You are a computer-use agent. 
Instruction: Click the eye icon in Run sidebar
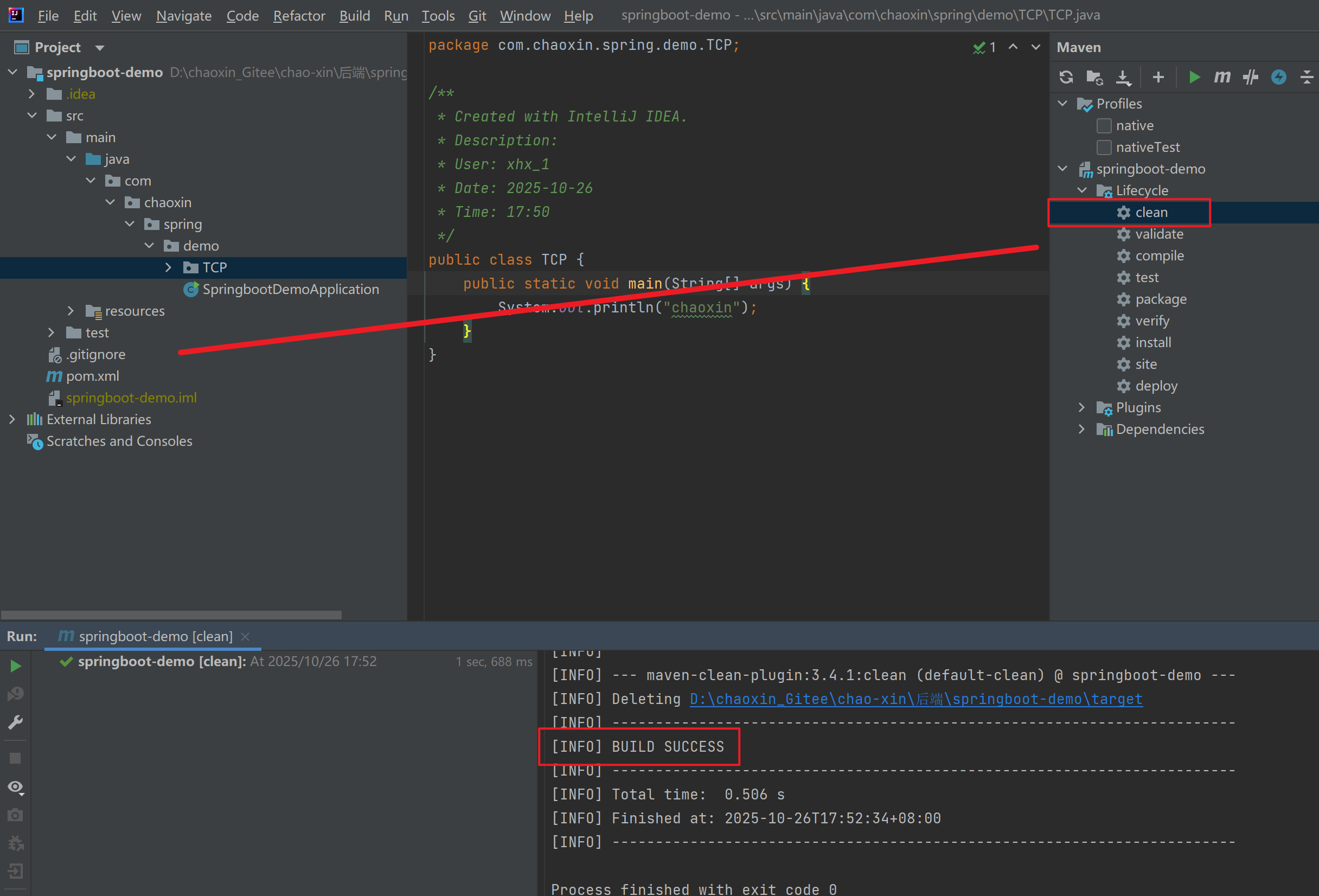(x=15, y=787)
